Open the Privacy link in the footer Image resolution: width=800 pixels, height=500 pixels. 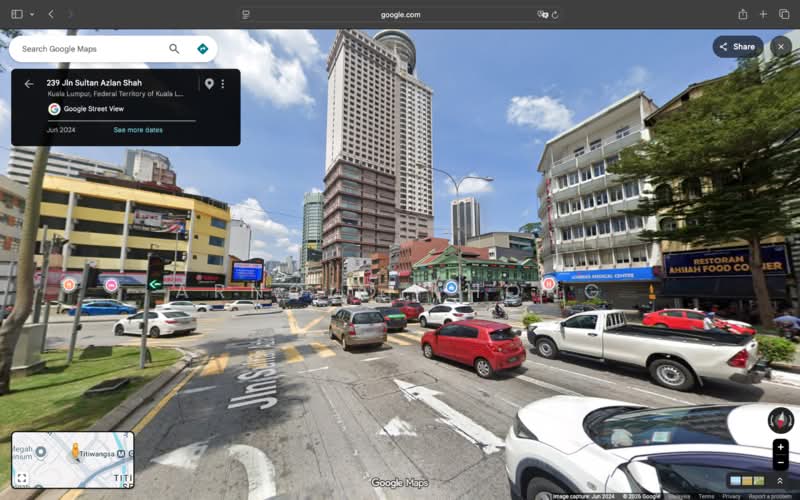(731, 496)
